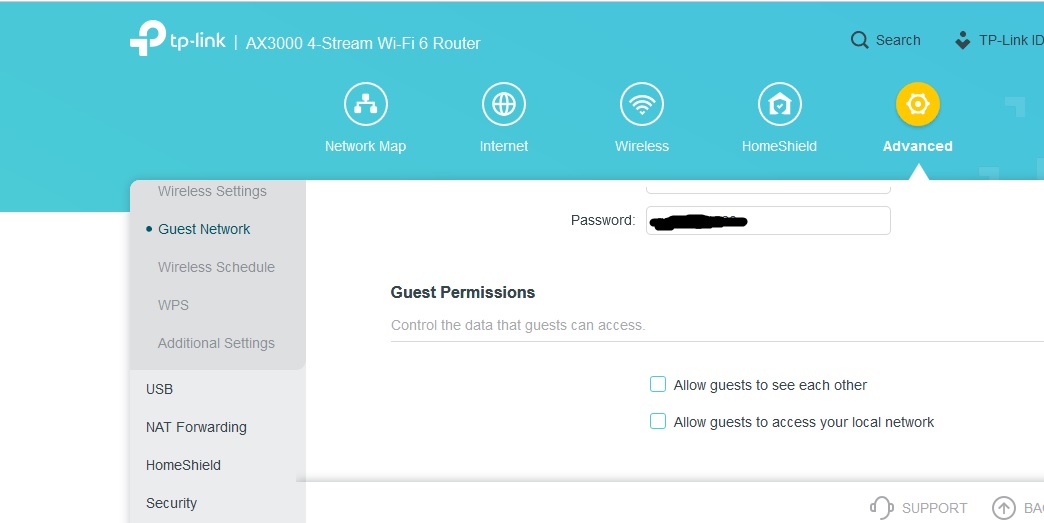The width and height of the screenshot is (1044, 523).
Task: Select Wireless Schedule menu item
Action: tap(216, 267)
